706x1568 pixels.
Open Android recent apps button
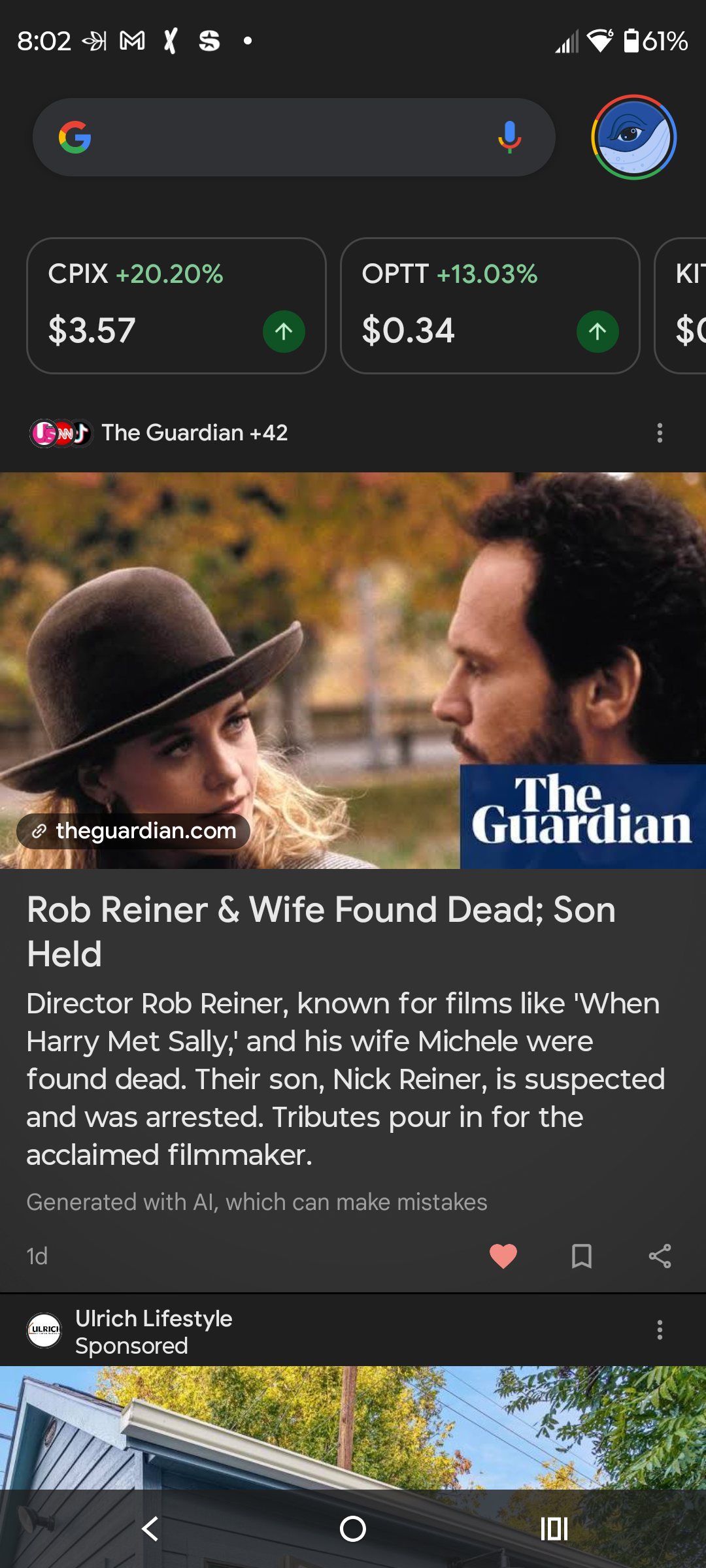tap(554, 1529)
